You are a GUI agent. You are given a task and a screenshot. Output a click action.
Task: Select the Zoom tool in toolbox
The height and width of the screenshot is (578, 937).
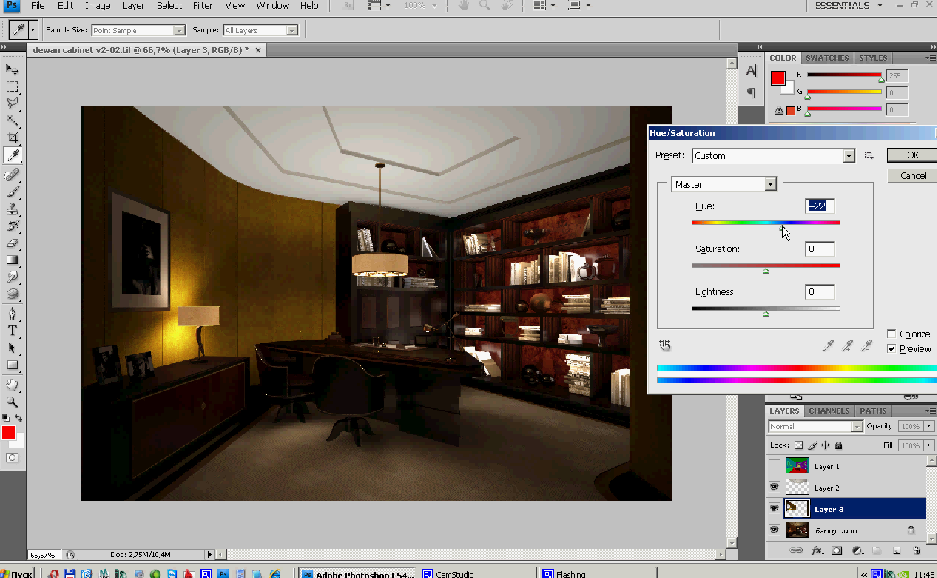click(12, 402)
